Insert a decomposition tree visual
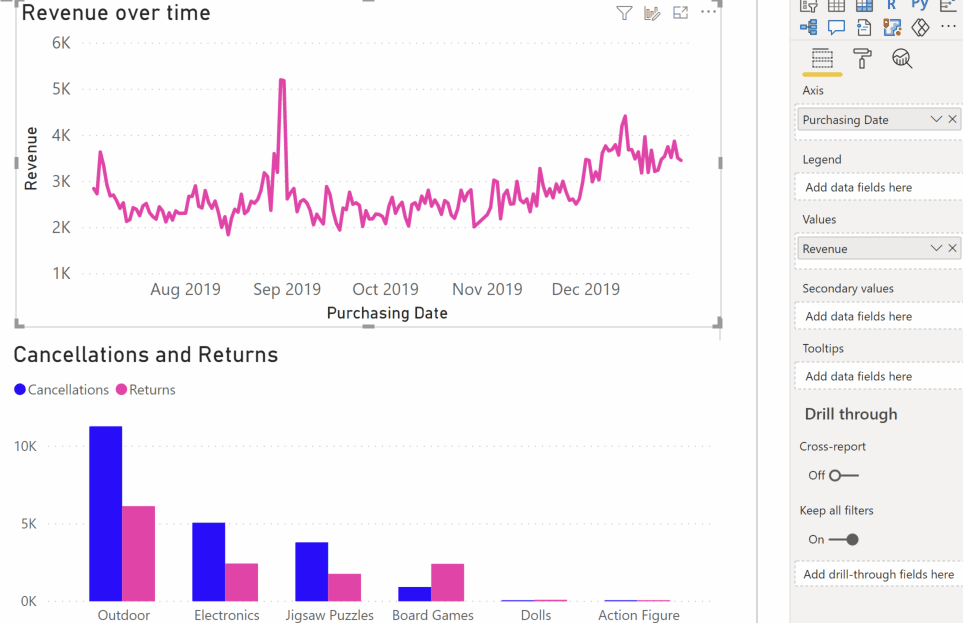Image resolution: width=963 pixels, height=623 pixels. tap(808, 27)
